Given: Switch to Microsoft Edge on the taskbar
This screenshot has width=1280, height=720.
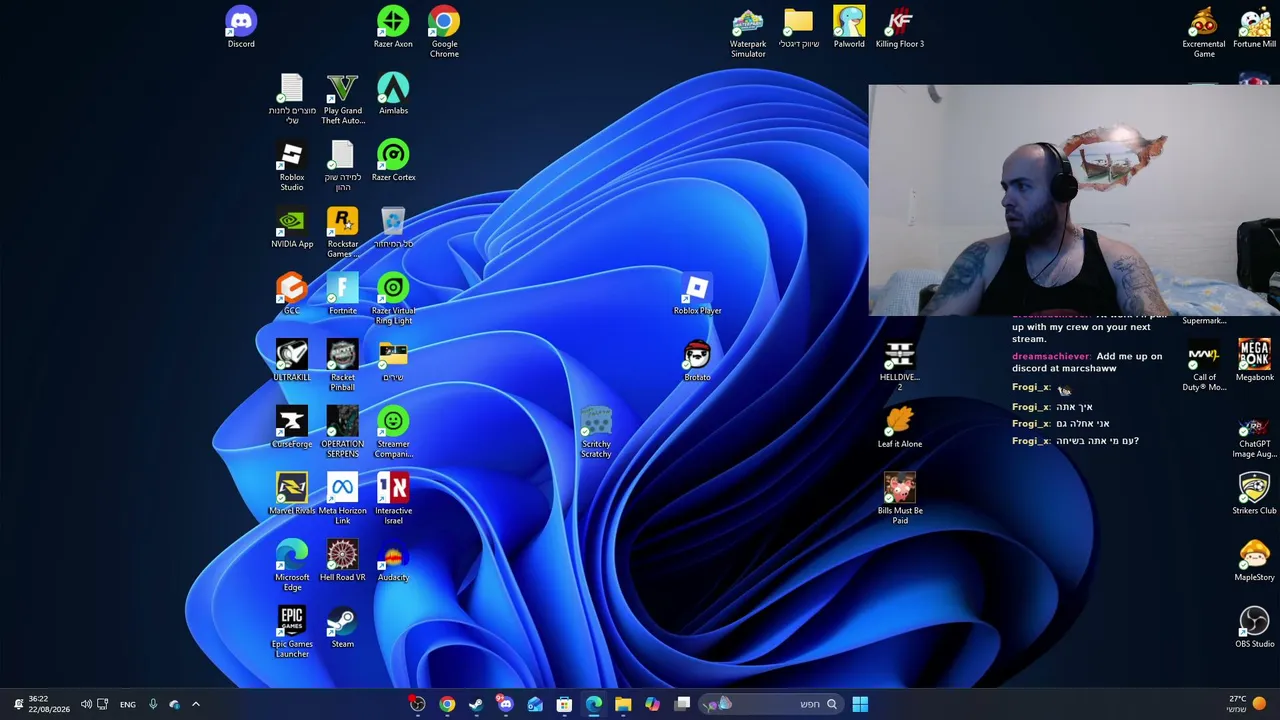Looking at the screenshot, I should (x=594, y=704).
